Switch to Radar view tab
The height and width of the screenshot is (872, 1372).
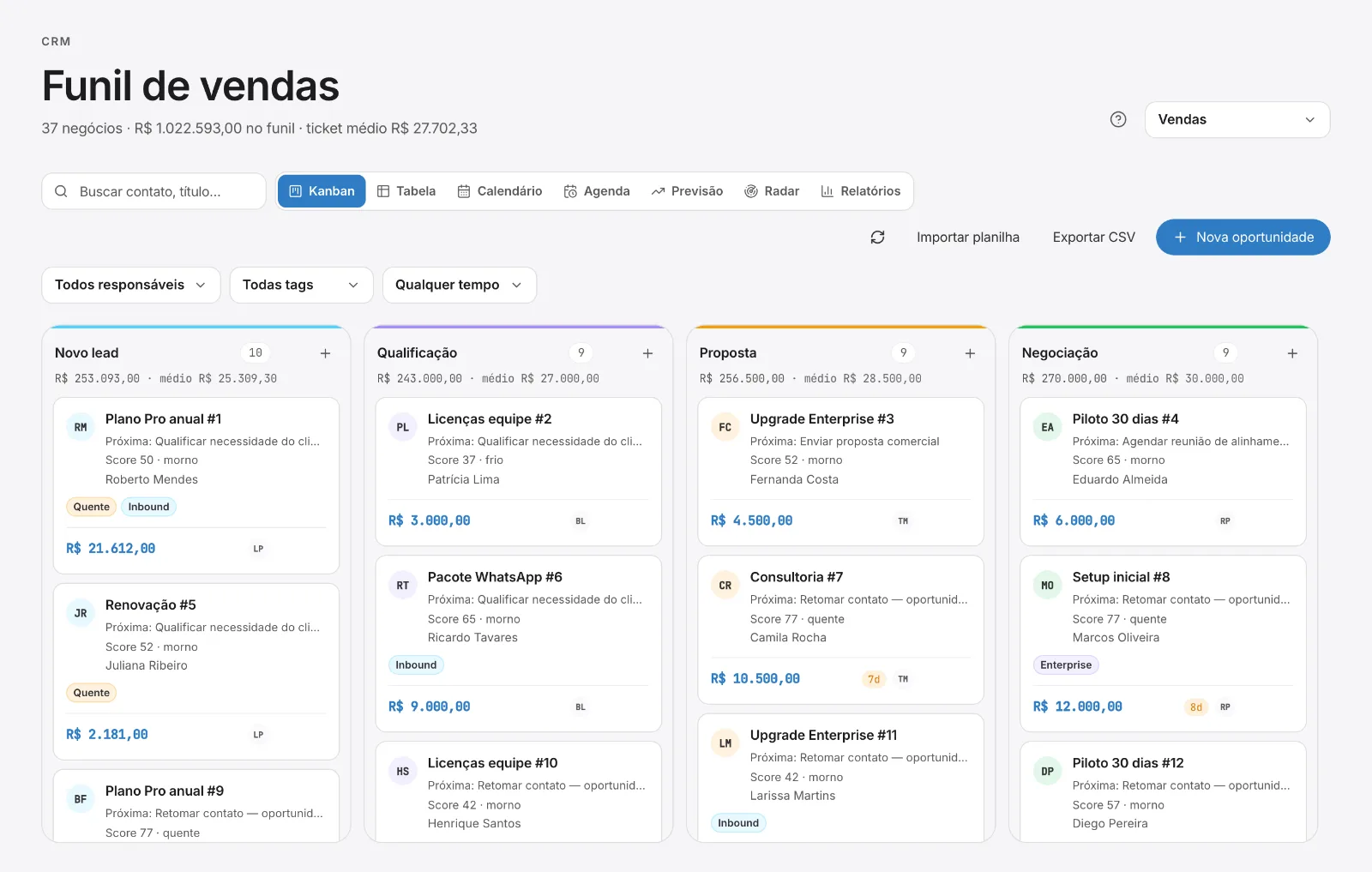(772, 191)
